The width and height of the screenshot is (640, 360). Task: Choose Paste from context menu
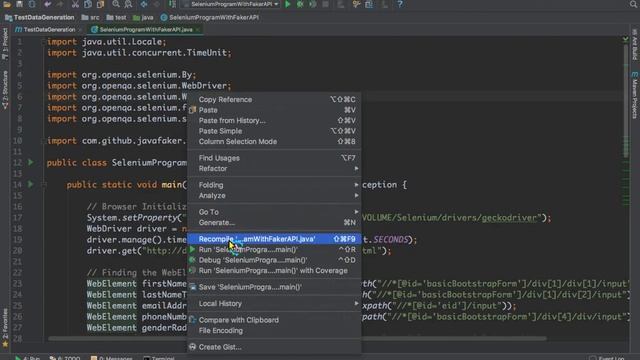(274, 110)
